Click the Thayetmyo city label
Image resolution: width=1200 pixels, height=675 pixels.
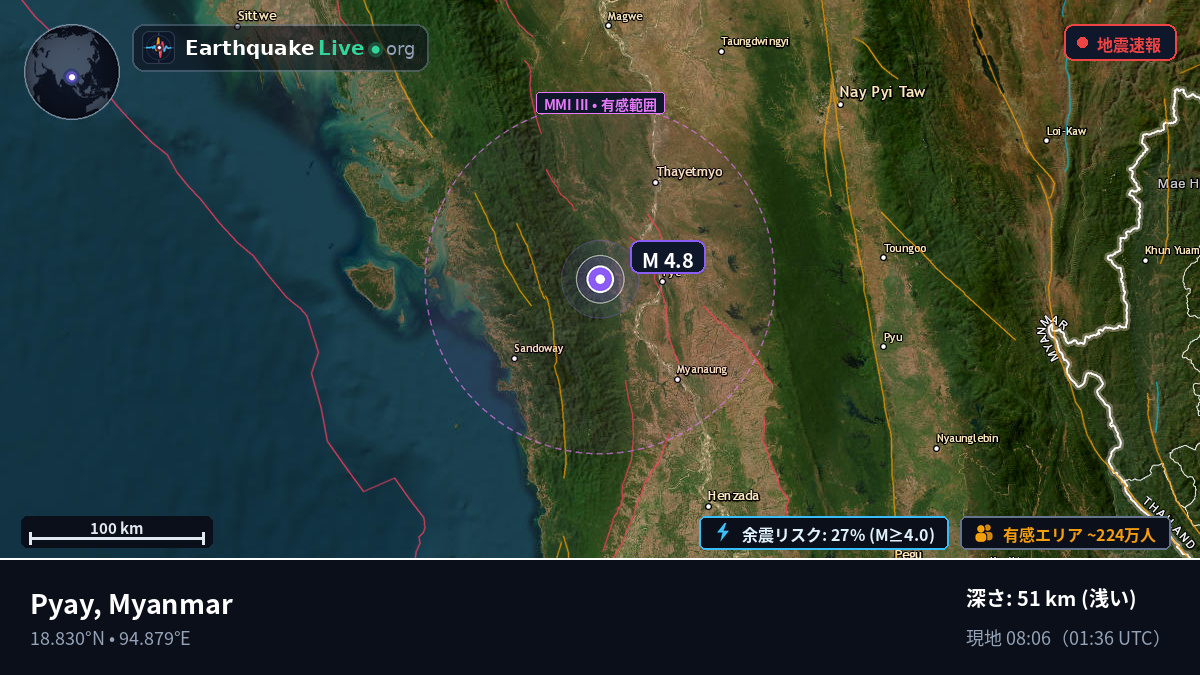pyautogui.click(x=690, y=172)
